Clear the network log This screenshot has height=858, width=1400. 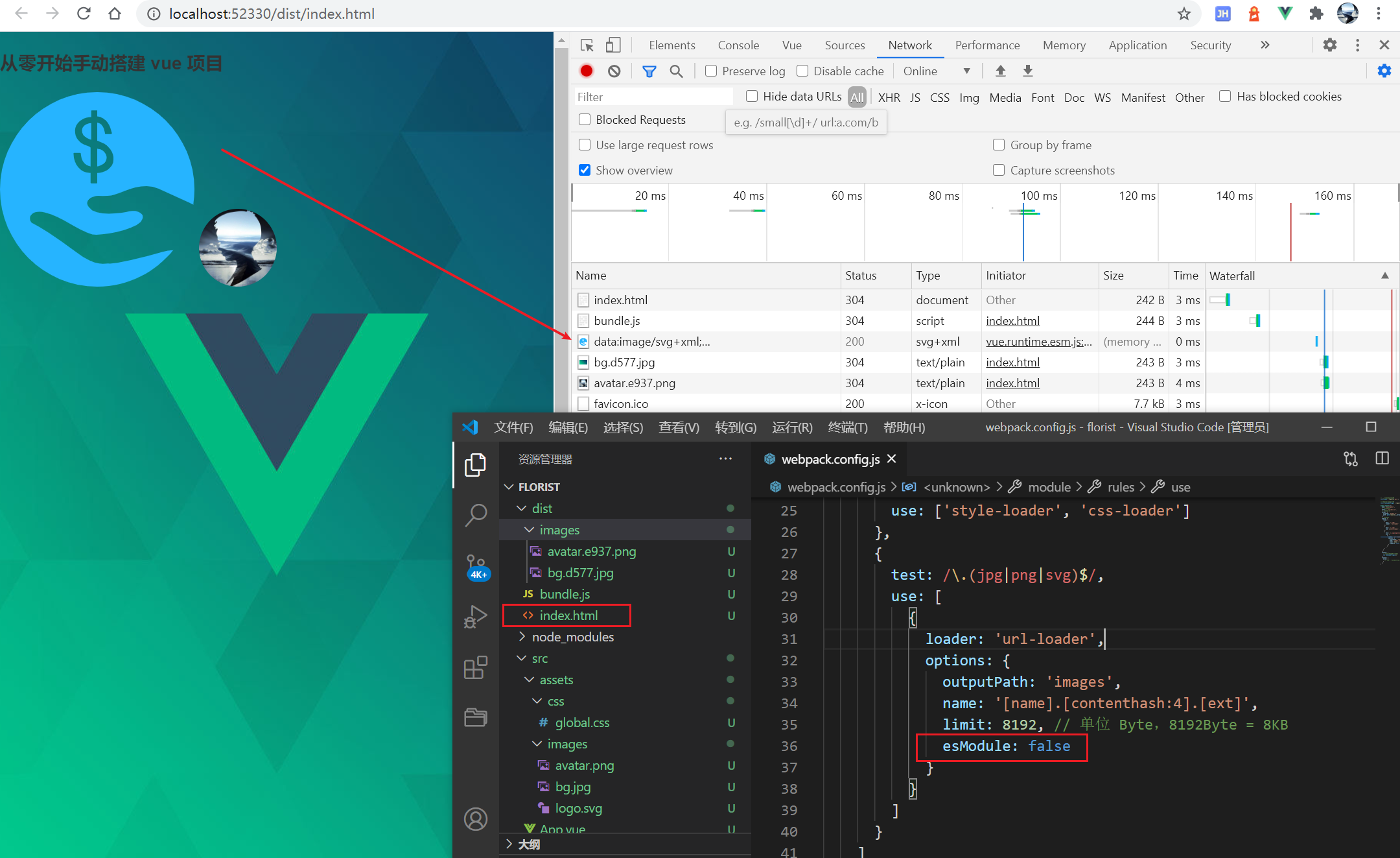[614, 71]
